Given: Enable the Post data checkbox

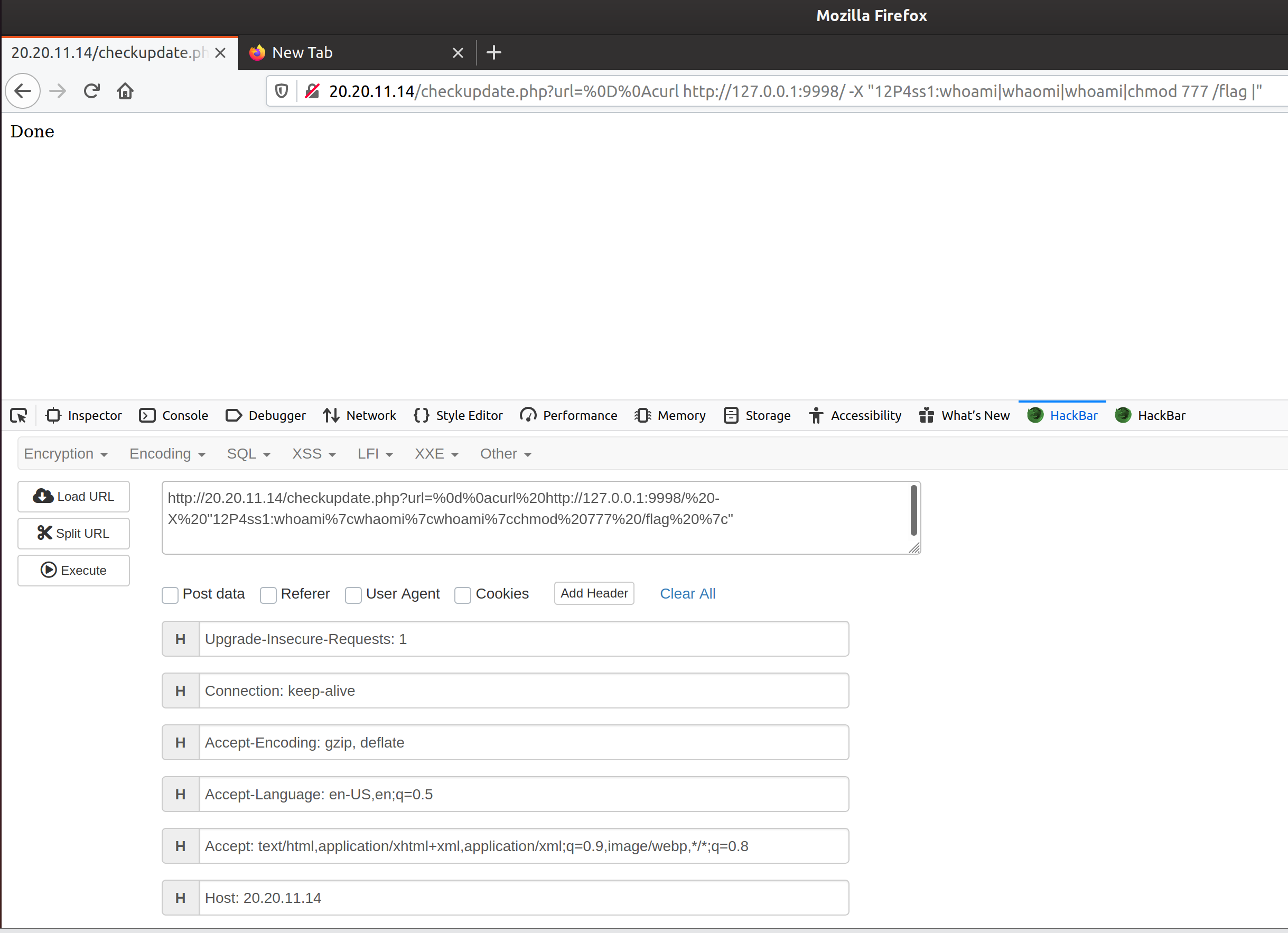Looking at the screenshot, I should coord(170,594).
